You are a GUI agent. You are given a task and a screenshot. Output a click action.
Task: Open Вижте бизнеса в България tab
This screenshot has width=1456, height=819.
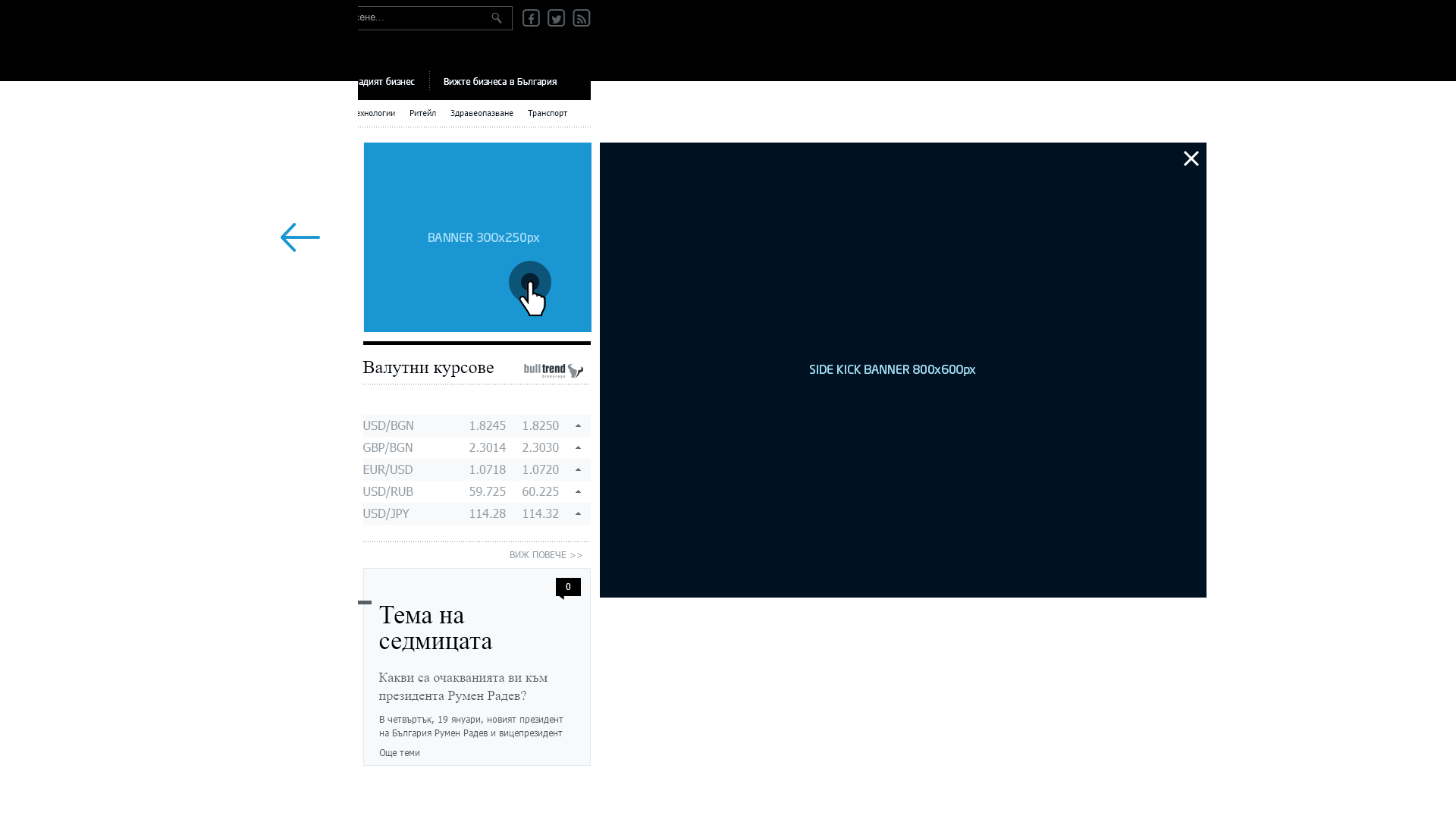click(500, 81)
